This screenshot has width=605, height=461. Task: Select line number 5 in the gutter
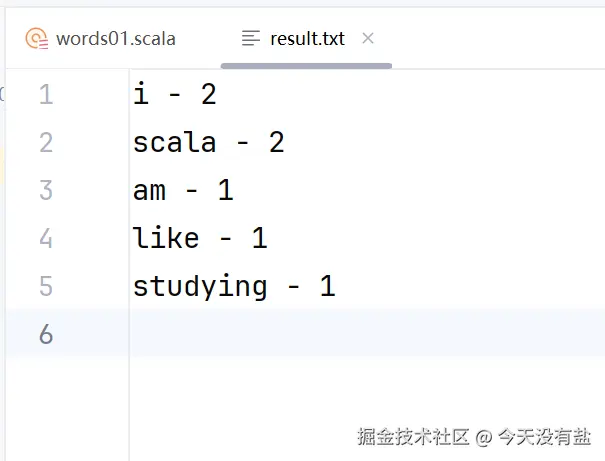coord(46,286)
